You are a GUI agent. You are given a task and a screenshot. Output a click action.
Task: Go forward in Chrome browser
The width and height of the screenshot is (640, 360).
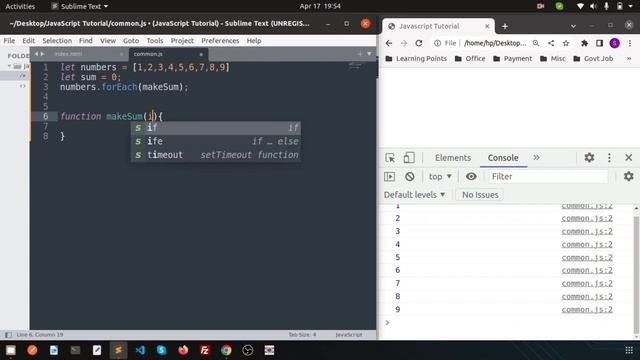(x=404, y=43)
